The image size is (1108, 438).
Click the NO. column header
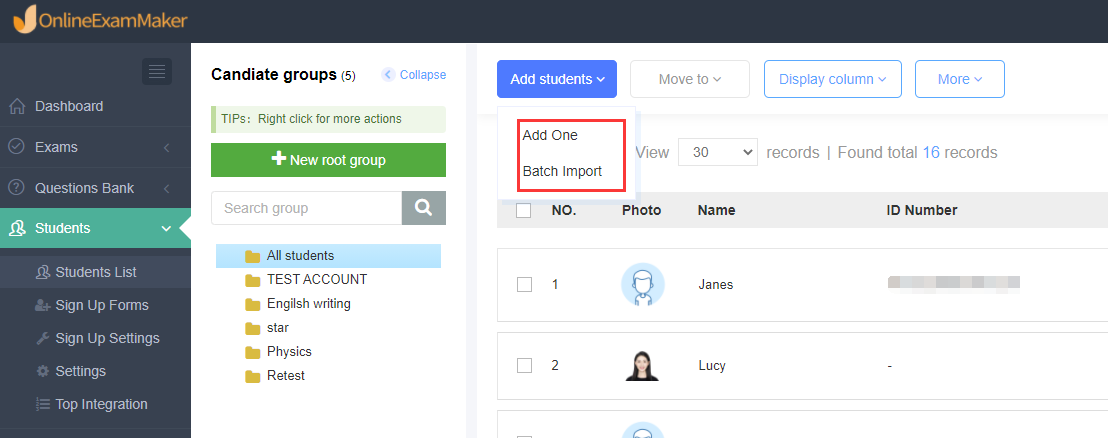coord(564,210)
